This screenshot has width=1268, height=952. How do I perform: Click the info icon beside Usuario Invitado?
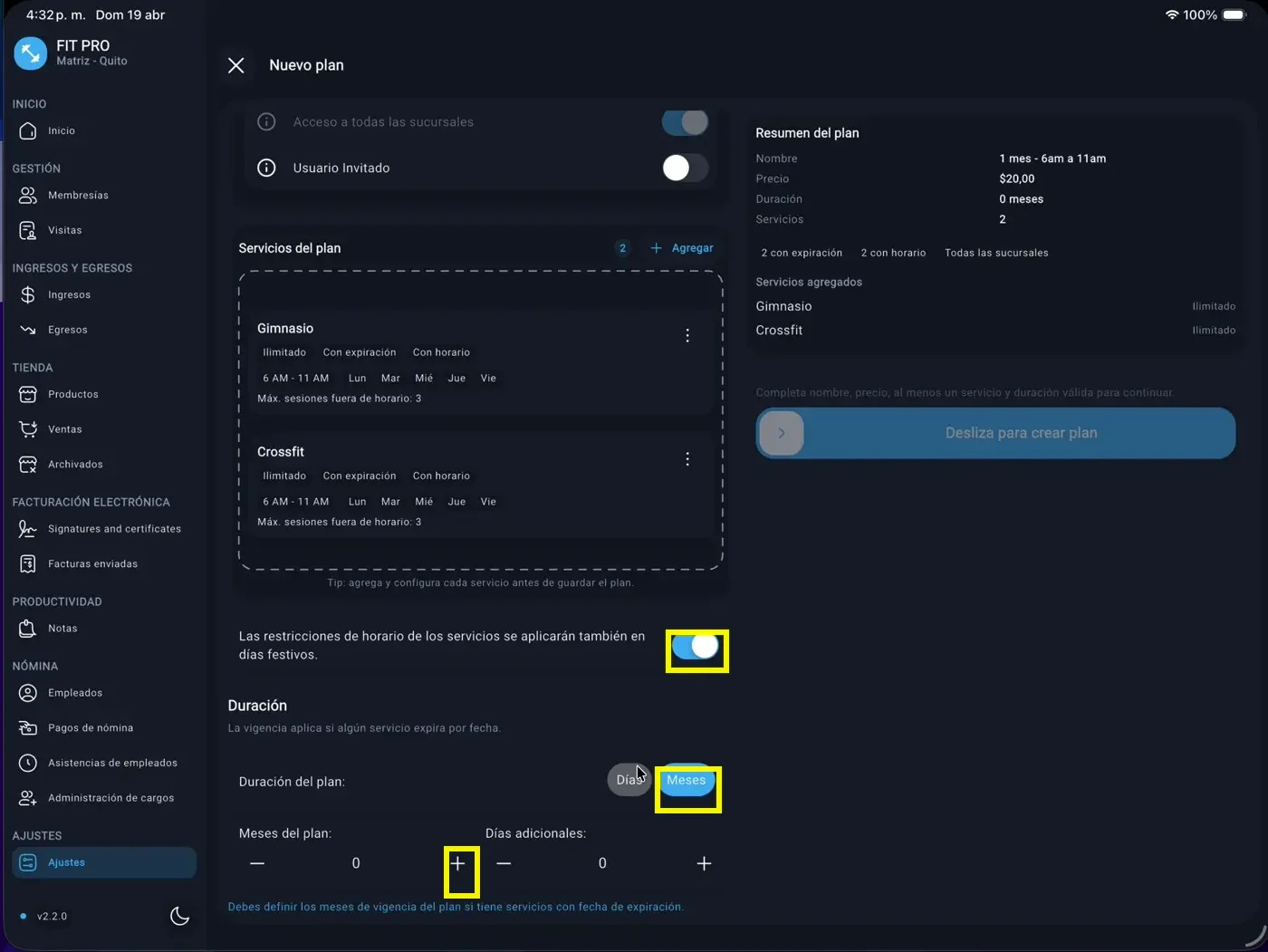coord(266,168)
